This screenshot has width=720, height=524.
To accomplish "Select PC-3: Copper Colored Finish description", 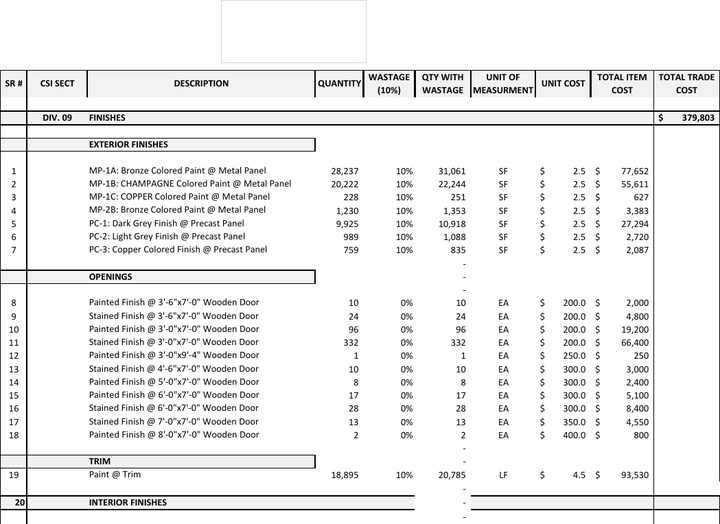I will tap(178, 249).
